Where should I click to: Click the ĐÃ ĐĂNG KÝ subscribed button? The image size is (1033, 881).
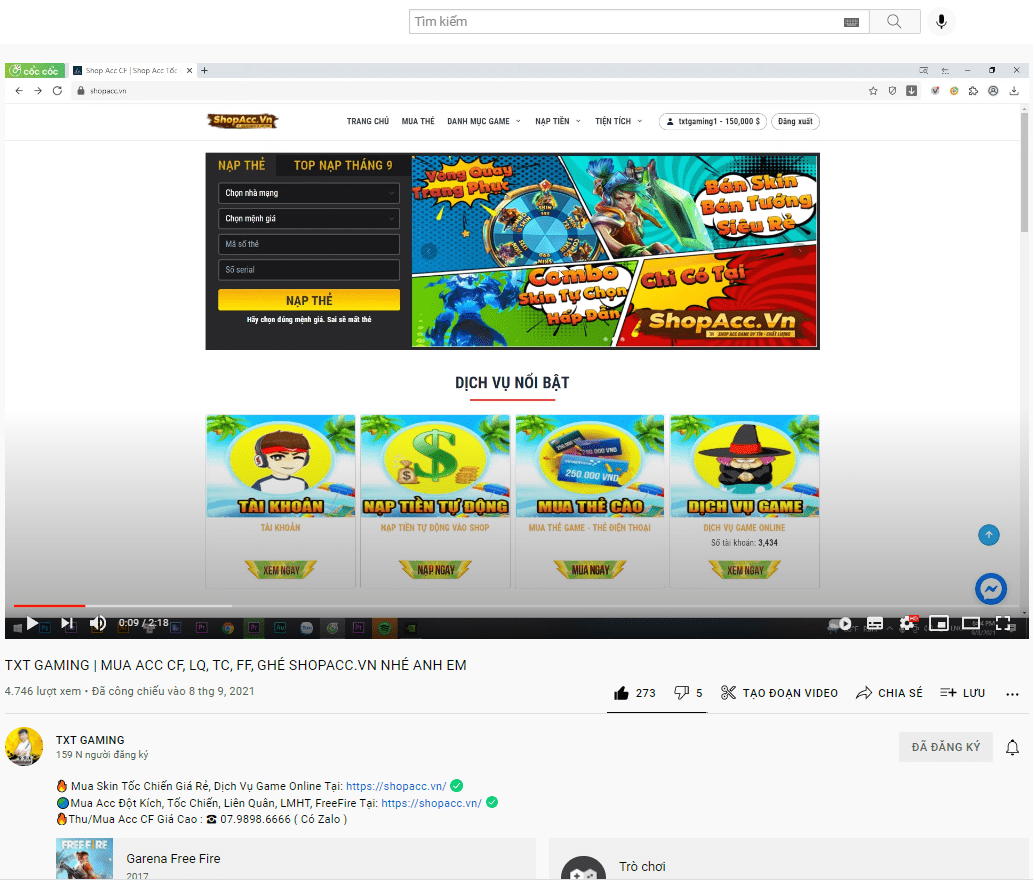[x=945, y=747]
